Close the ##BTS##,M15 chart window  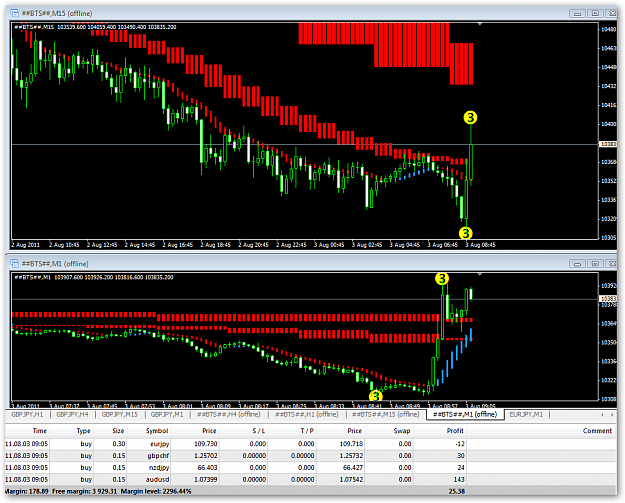coord(612,14)
